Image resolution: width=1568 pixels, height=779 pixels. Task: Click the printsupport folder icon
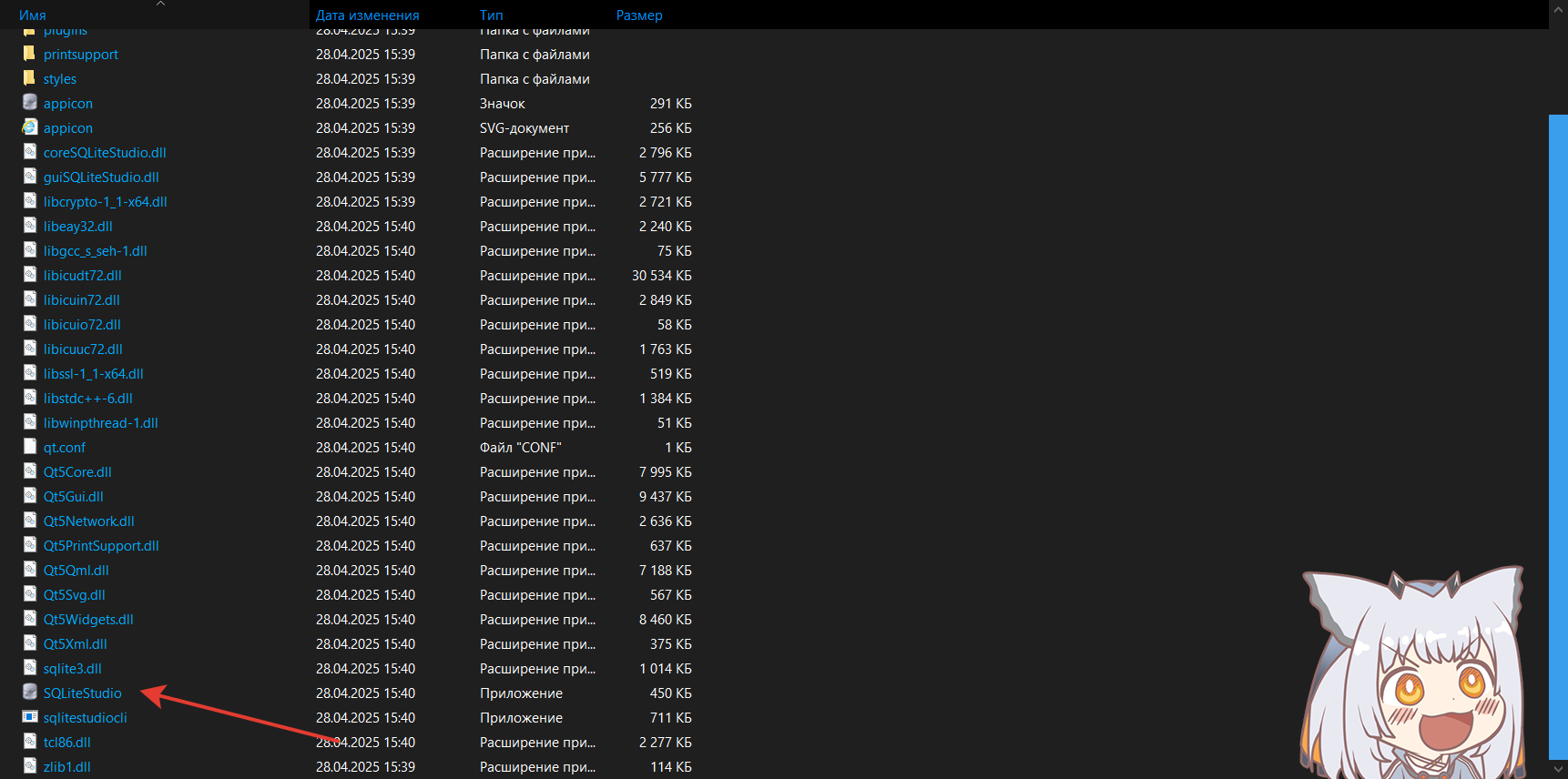point(30,54)
